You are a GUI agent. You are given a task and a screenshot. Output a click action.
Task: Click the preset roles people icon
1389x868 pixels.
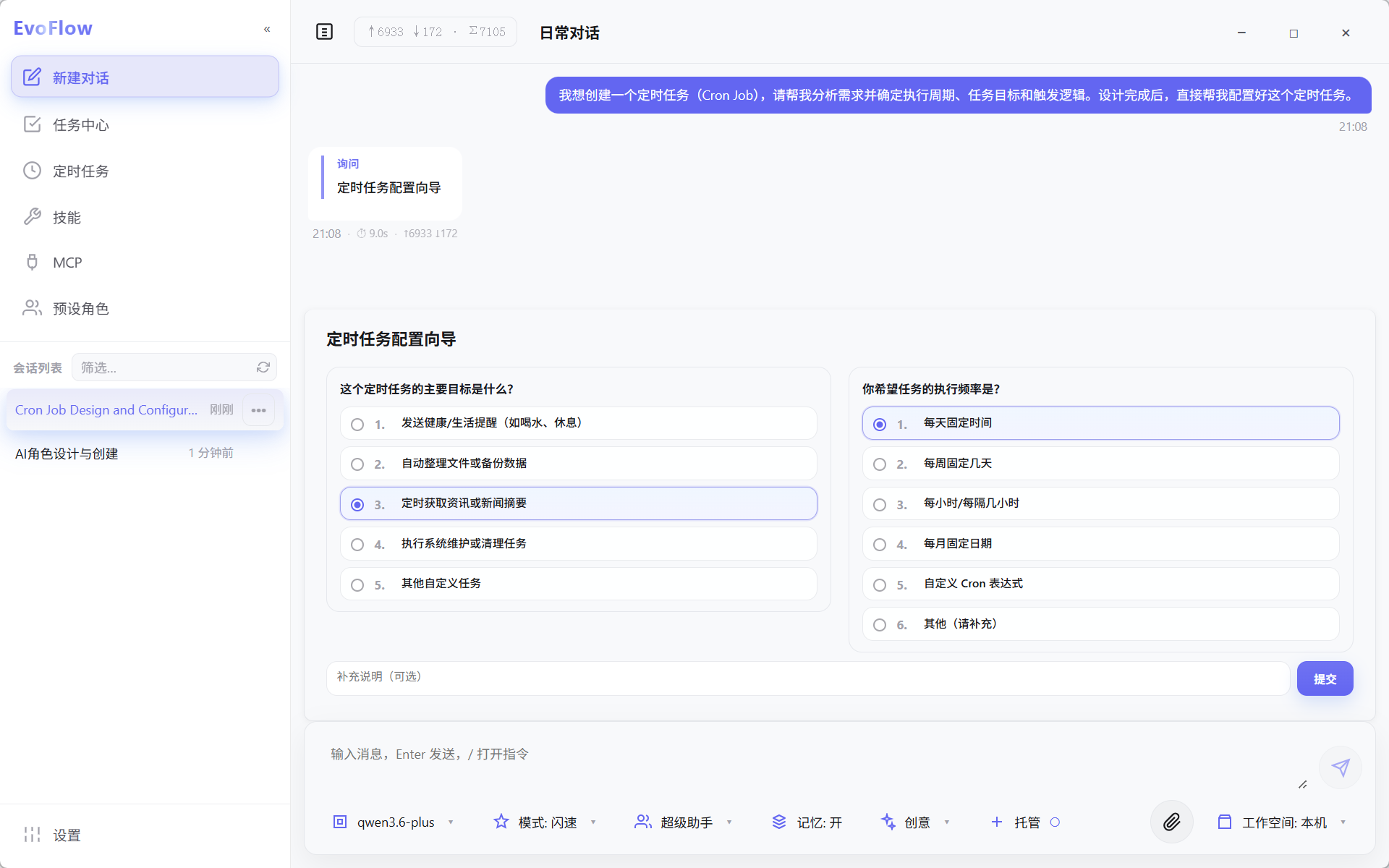tap(32, 308)
